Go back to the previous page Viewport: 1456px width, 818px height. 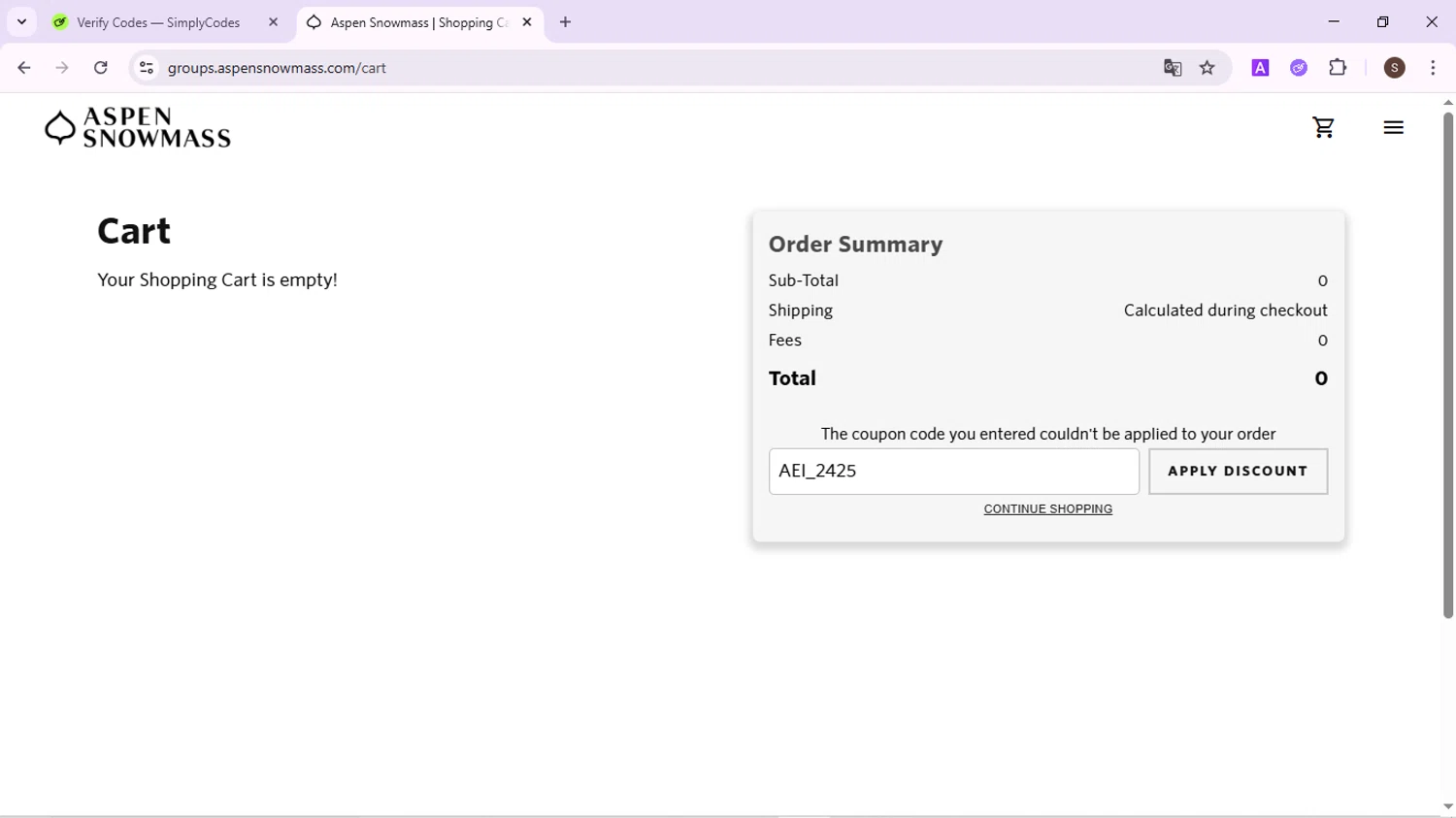click(24, 68)
